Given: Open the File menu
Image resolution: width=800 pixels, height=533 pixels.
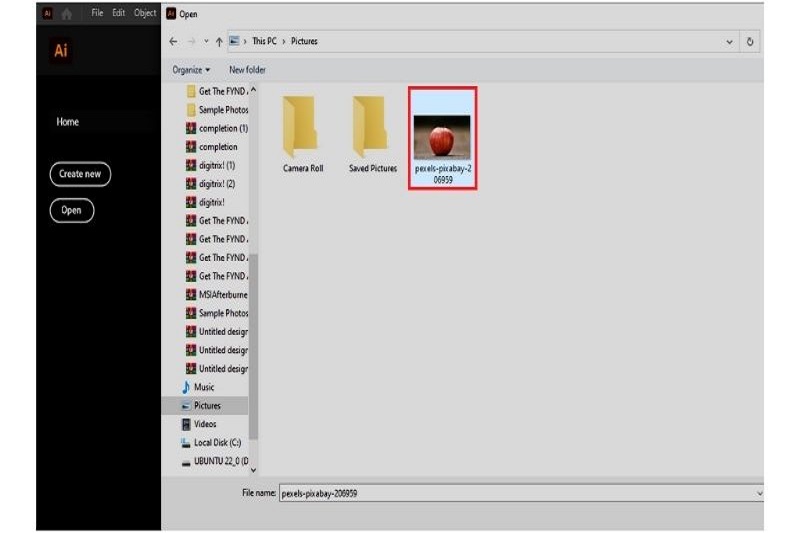Looking at the screenshot, I should (97, 13).
